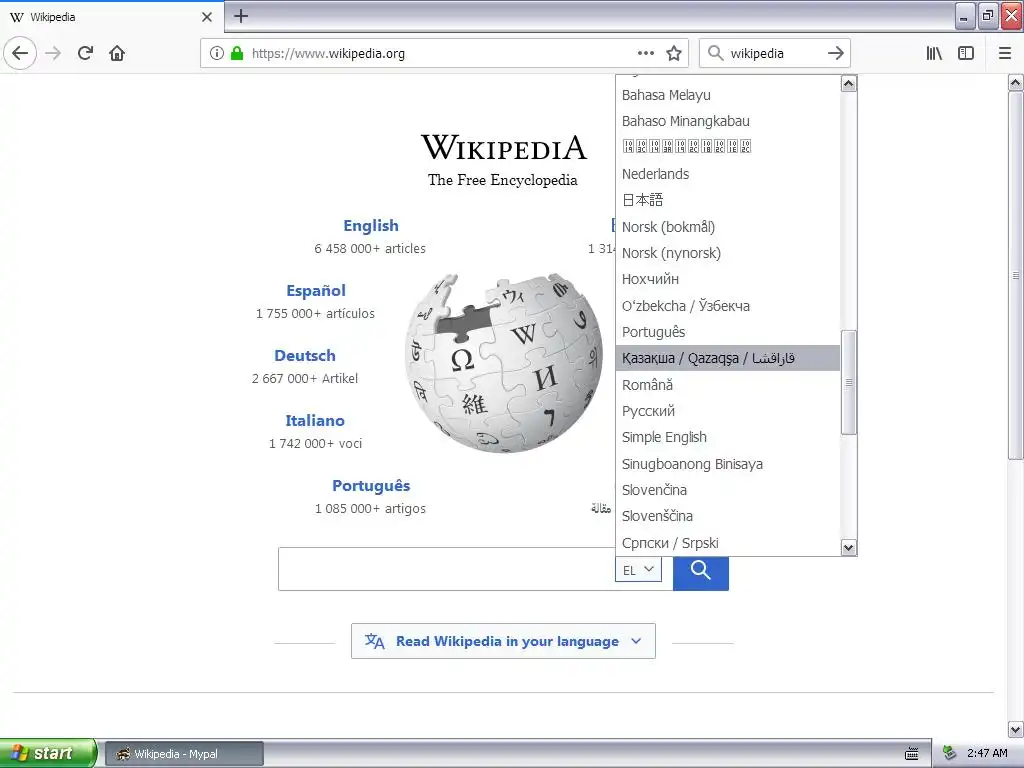1024x768 pixels.
Task: Open the Windows start button
Action: 48,753
